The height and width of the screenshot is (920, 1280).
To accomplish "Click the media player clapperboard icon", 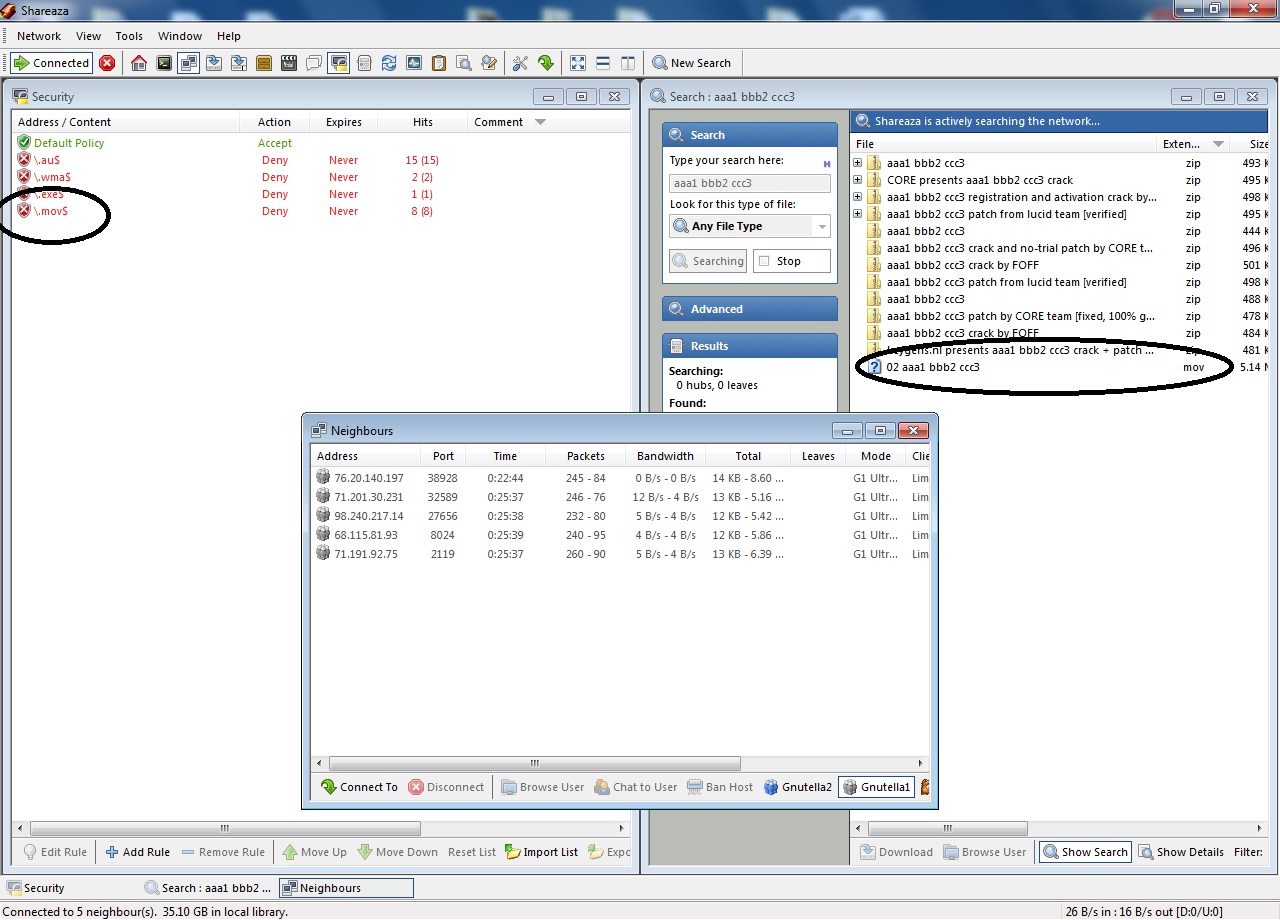I will (289, 63).
